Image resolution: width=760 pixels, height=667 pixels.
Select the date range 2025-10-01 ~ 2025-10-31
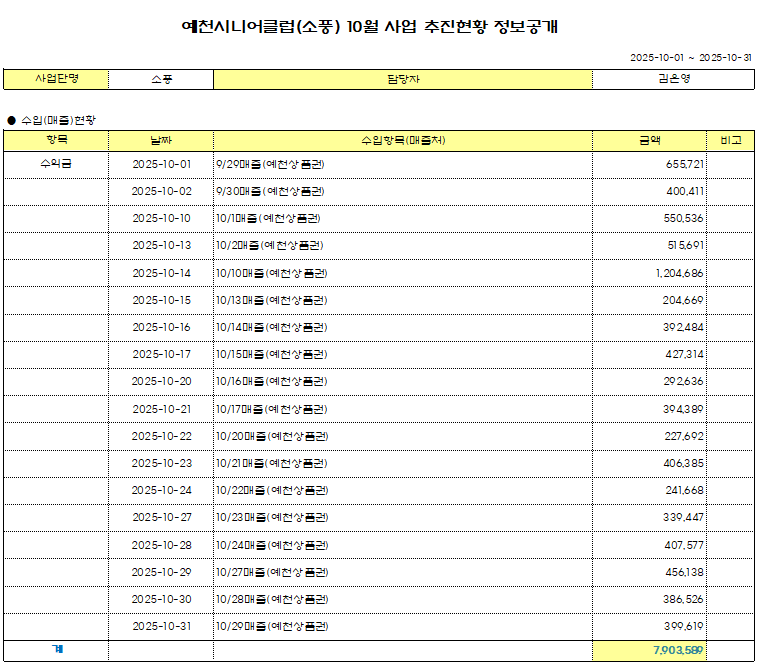pos(690,58)
